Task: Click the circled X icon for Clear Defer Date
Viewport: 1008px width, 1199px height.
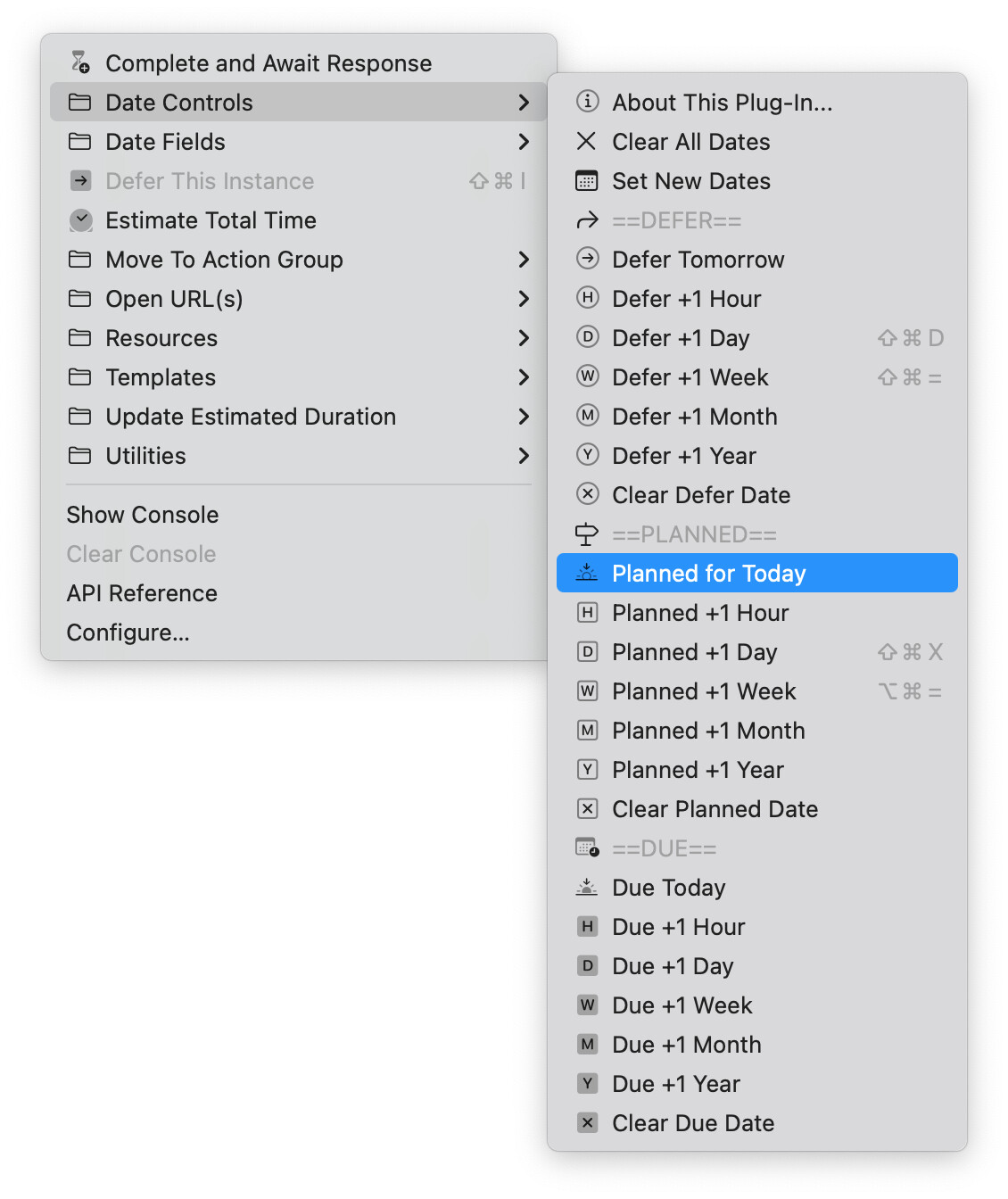Action: click(x=587, y=494)
